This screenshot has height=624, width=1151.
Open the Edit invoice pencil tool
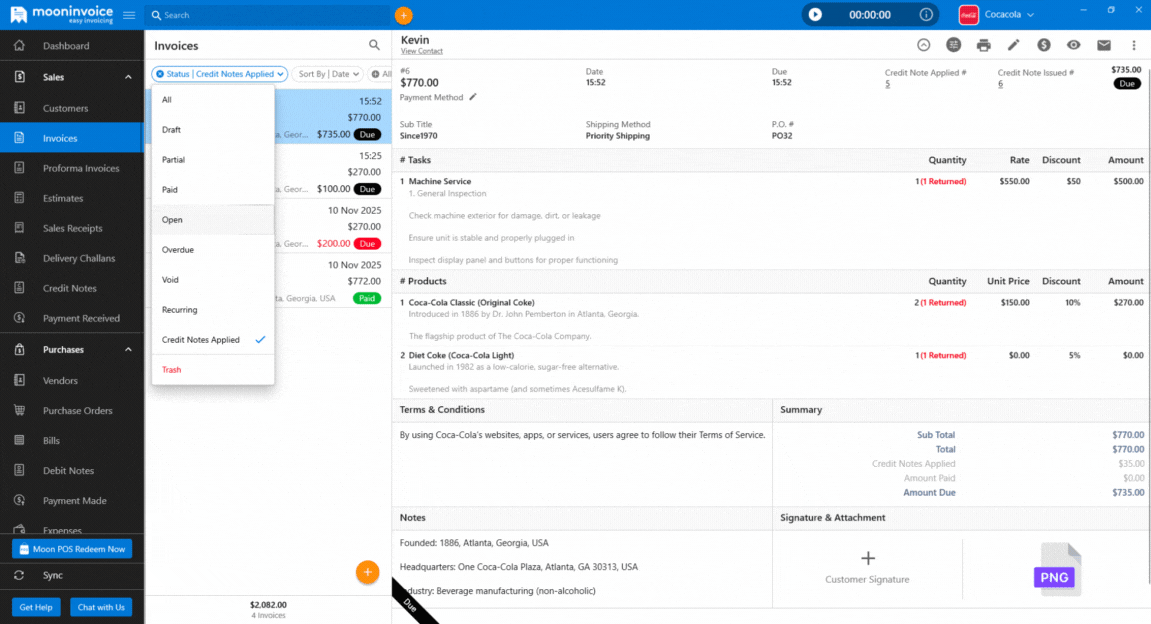[1013, 45]
